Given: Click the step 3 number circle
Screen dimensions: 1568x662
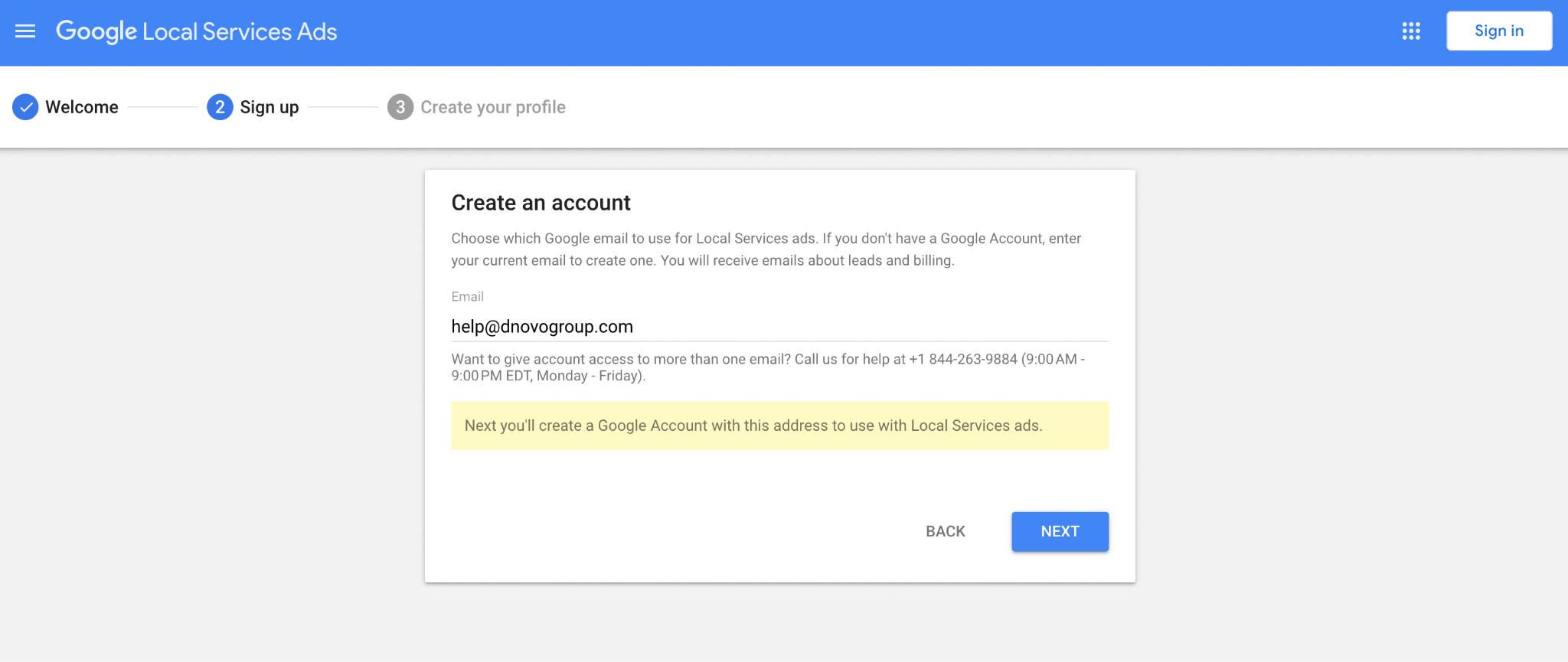Looking at the screenshot, I should click(400, 107).
